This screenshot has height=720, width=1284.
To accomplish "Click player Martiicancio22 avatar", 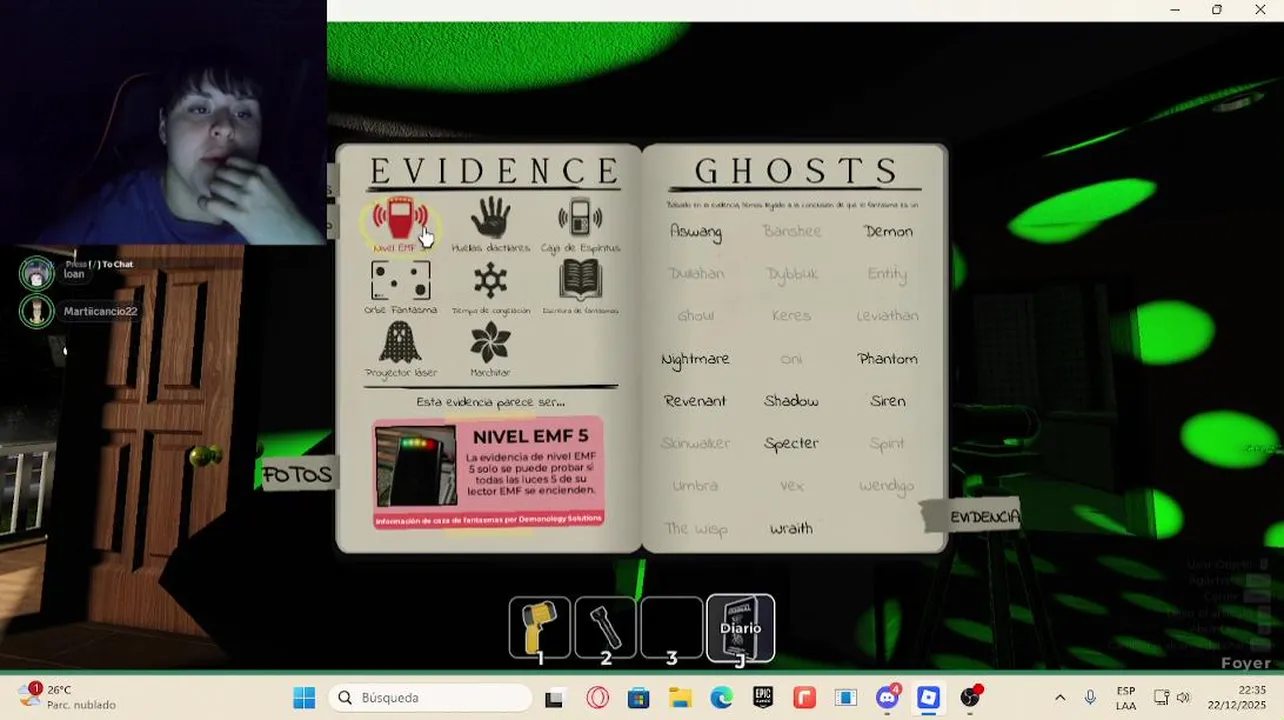I will pos(37,311).
